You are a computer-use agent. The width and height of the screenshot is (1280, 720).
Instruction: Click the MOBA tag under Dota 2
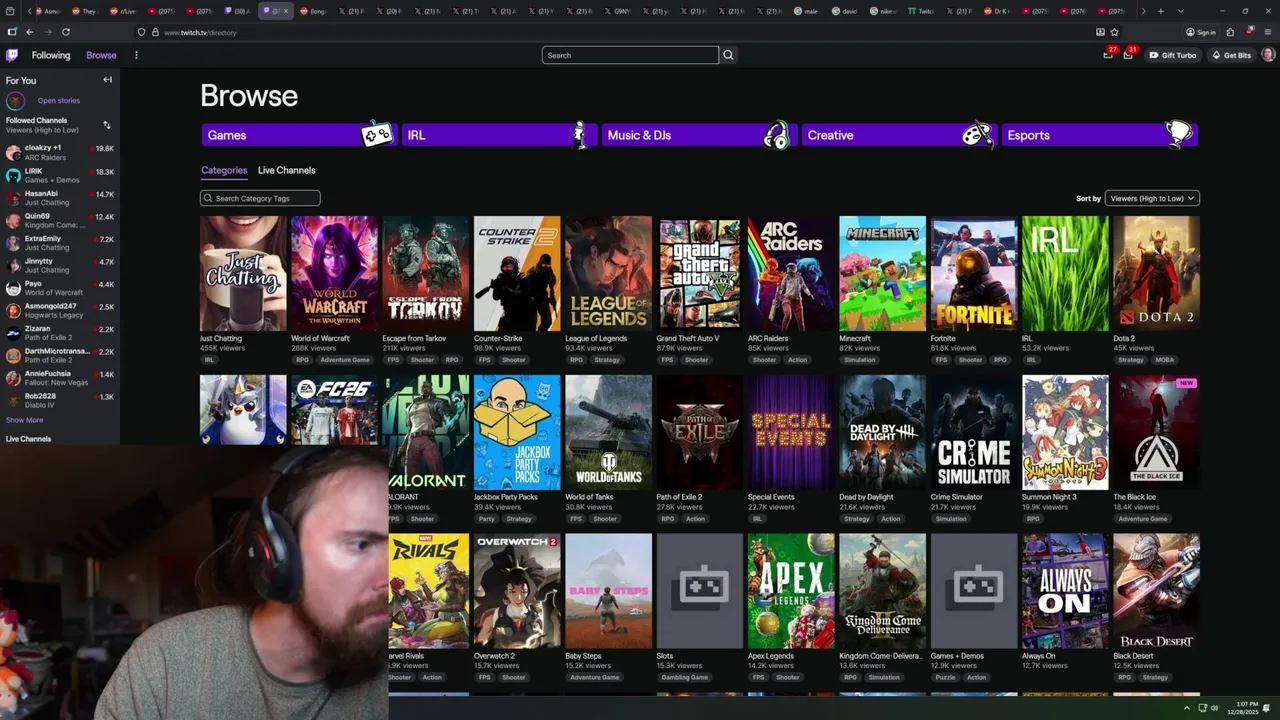[x=1165, y=360]
